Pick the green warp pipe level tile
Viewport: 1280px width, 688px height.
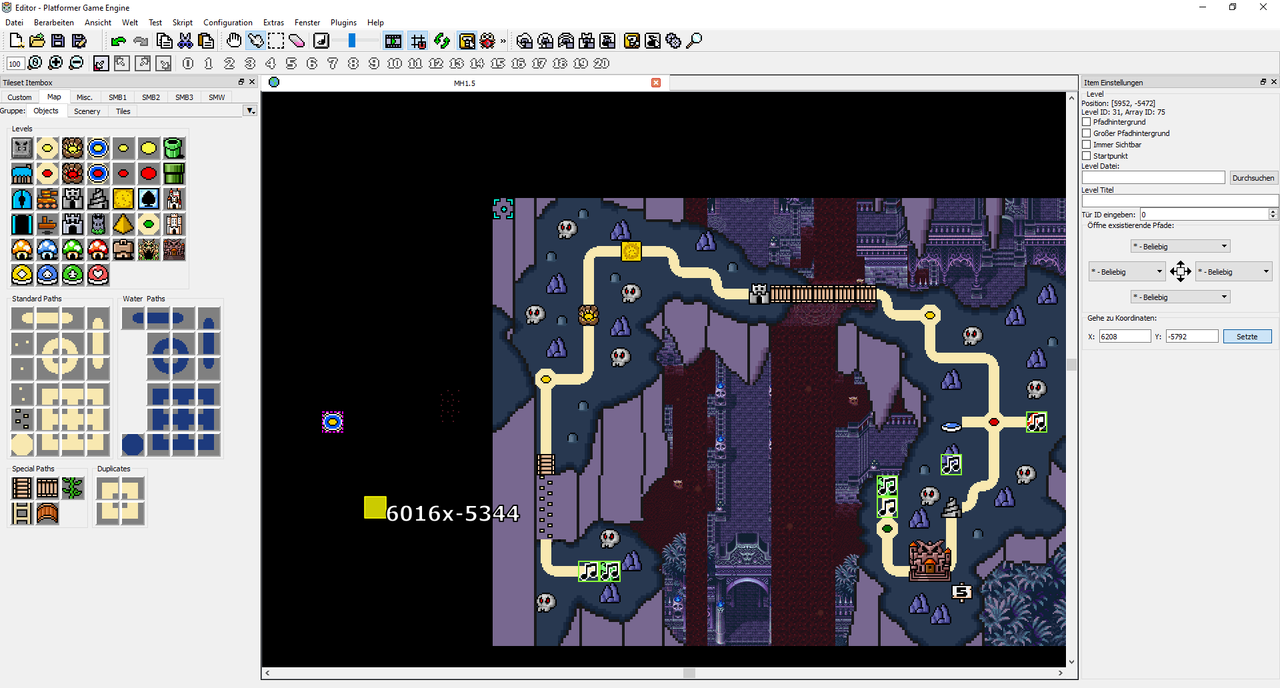(174, 149)
